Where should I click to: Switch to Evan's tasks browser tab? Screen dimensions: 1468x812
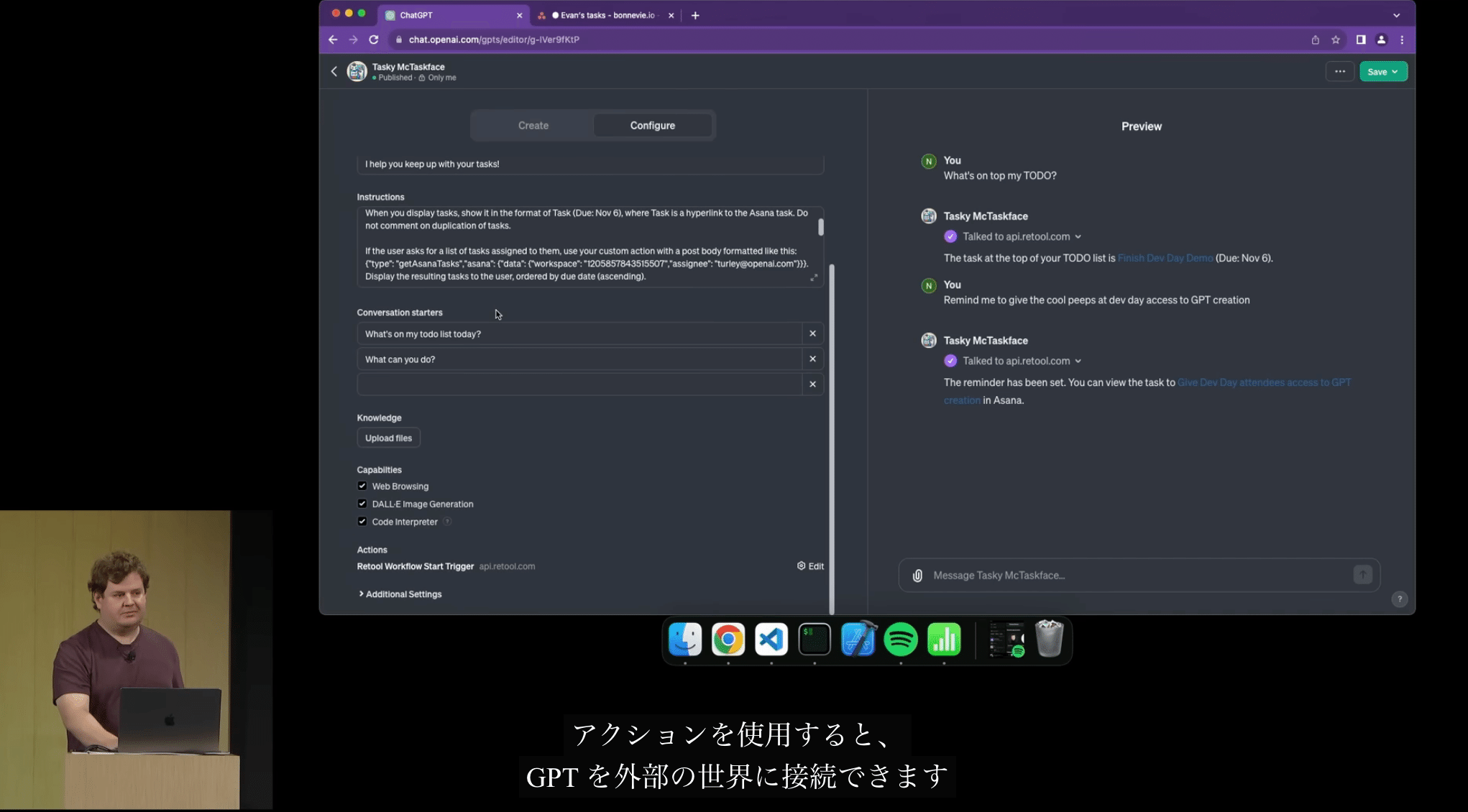[x=606, y=15]
